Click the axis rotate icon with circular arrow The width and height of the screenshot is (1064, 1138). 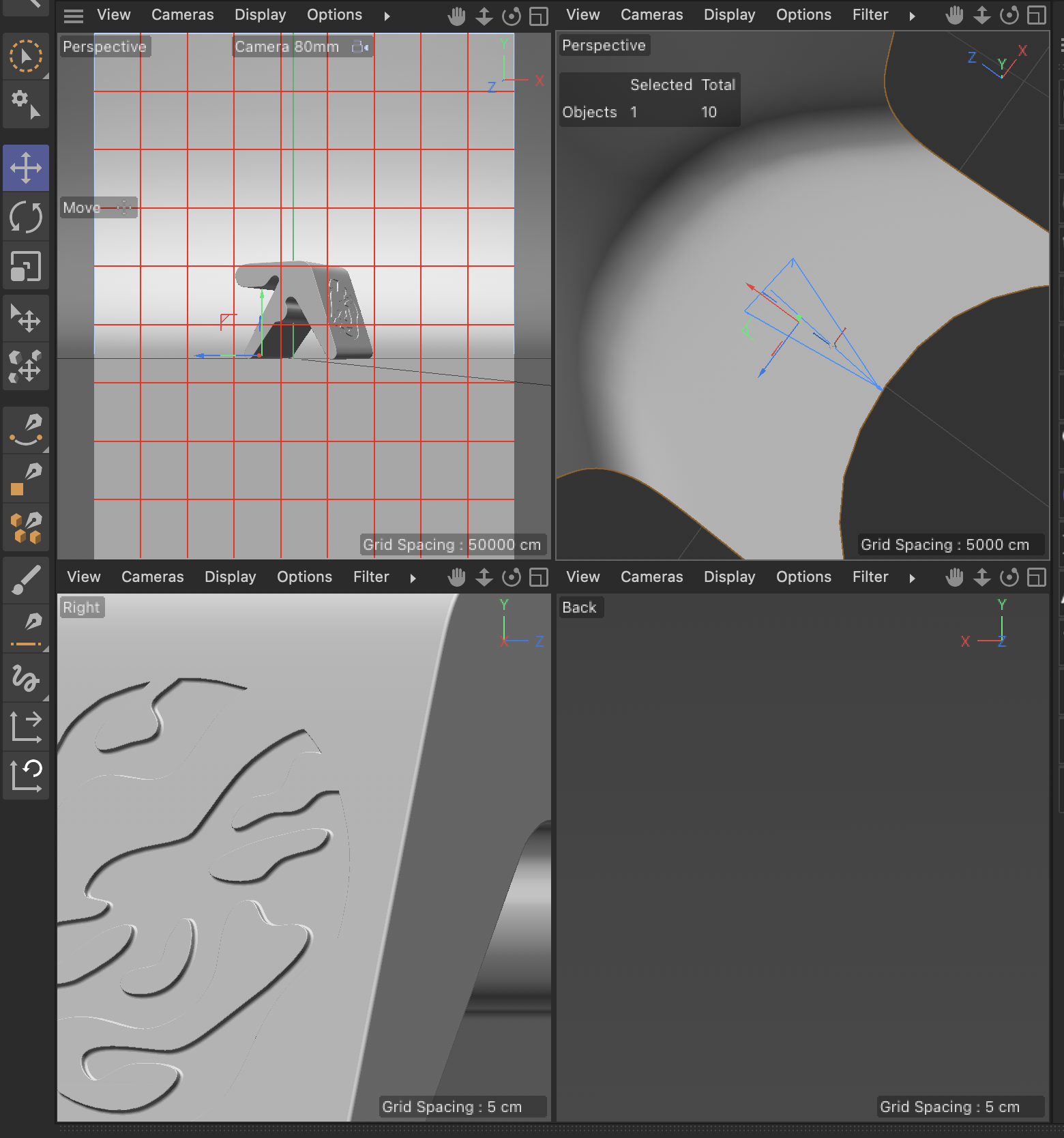(x=26, y=775)
